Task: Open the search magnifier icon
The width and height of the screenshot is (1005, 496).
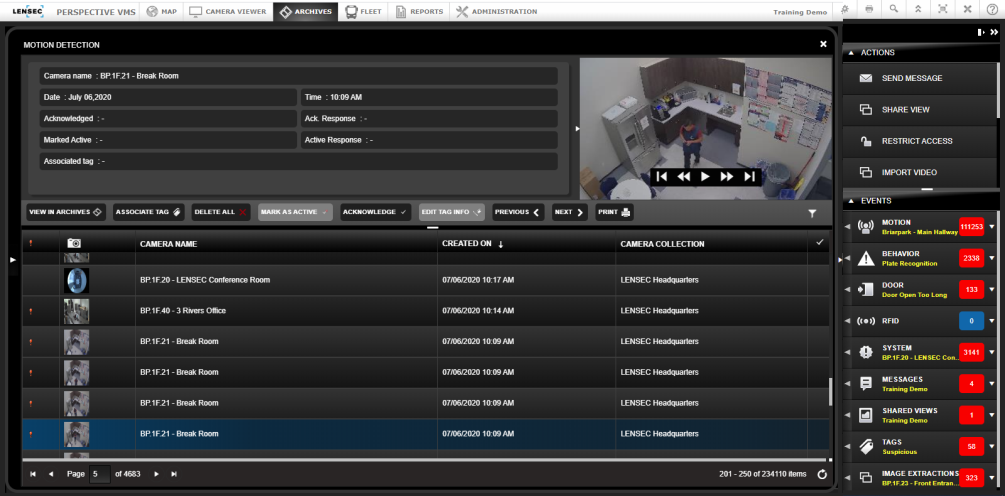Action: tap(893, 10)
